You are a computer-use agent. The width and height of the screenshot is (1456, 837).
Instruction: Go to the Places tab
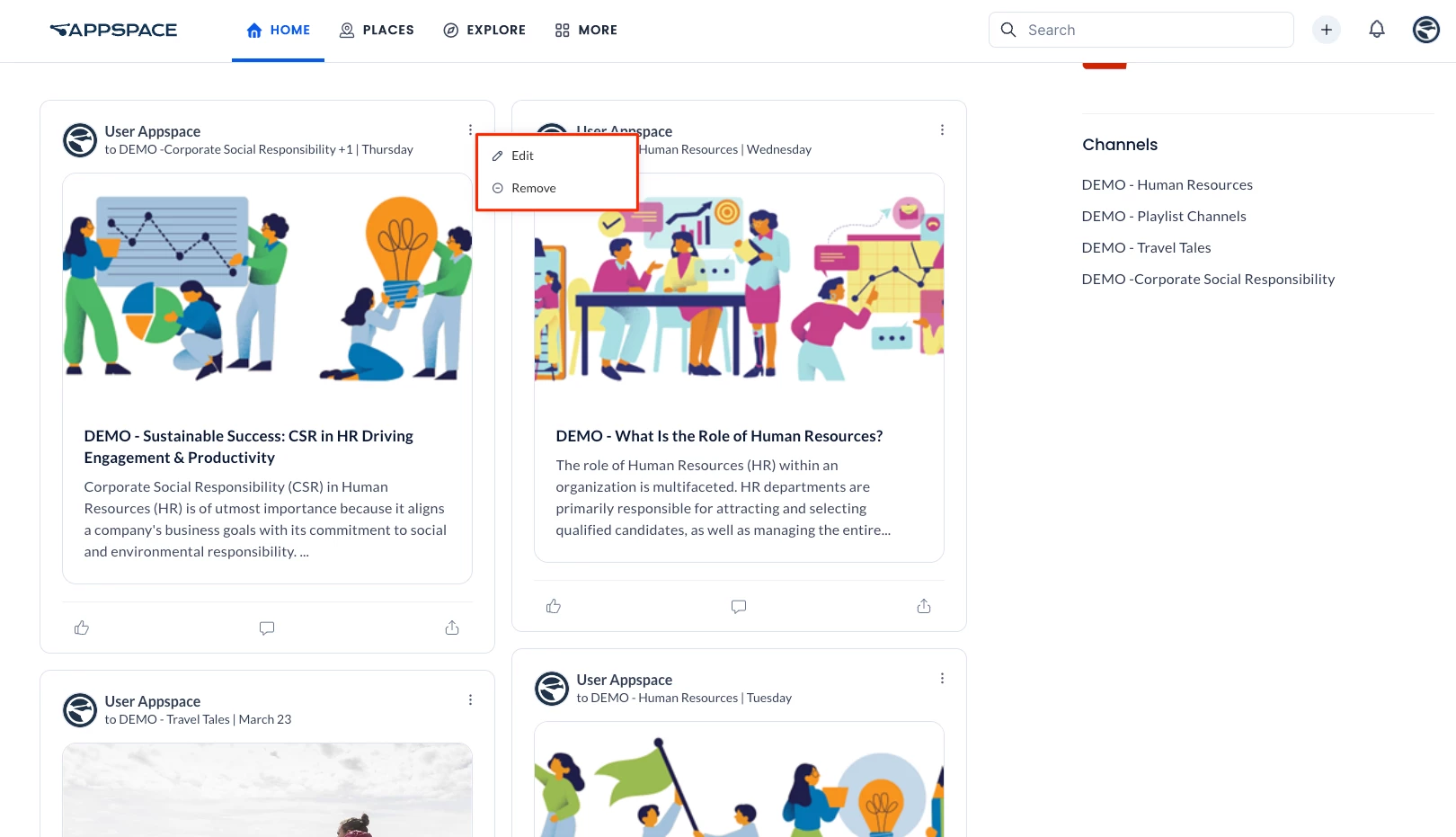pyautogui.click(x=377, y=30)
